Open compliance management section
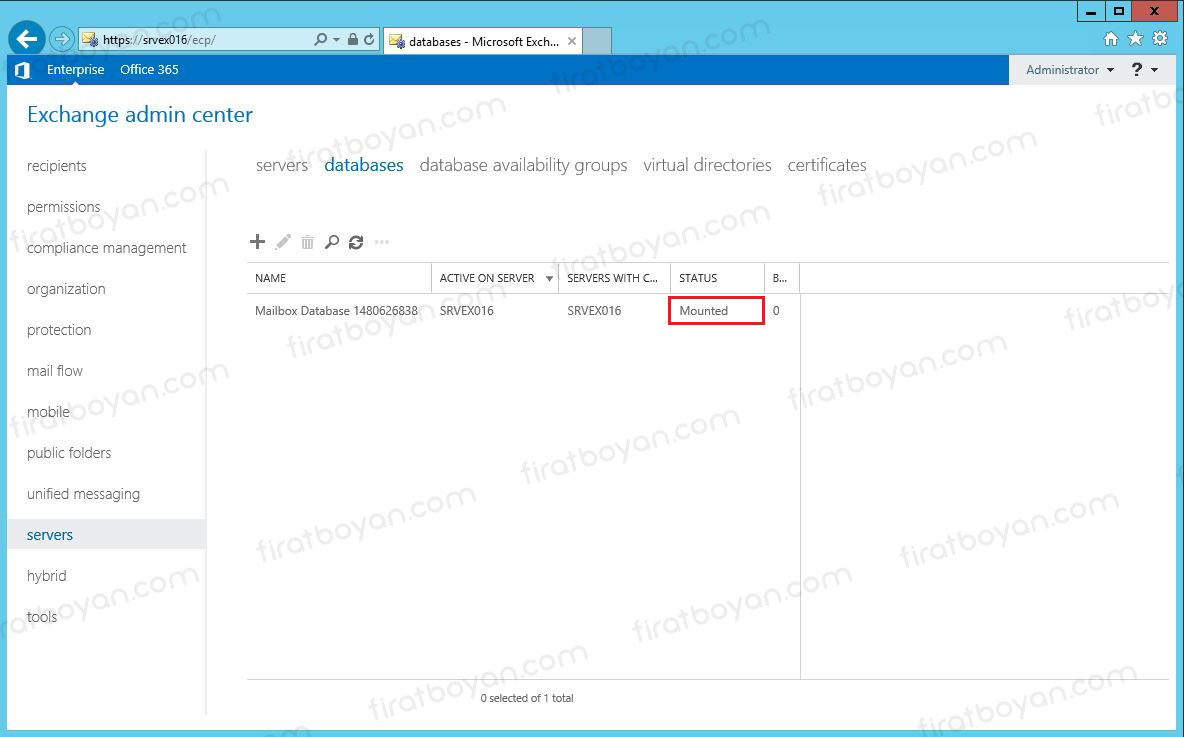Viewport: 1184px width, 737px height. pyautogui.click(x=106, y=248)
